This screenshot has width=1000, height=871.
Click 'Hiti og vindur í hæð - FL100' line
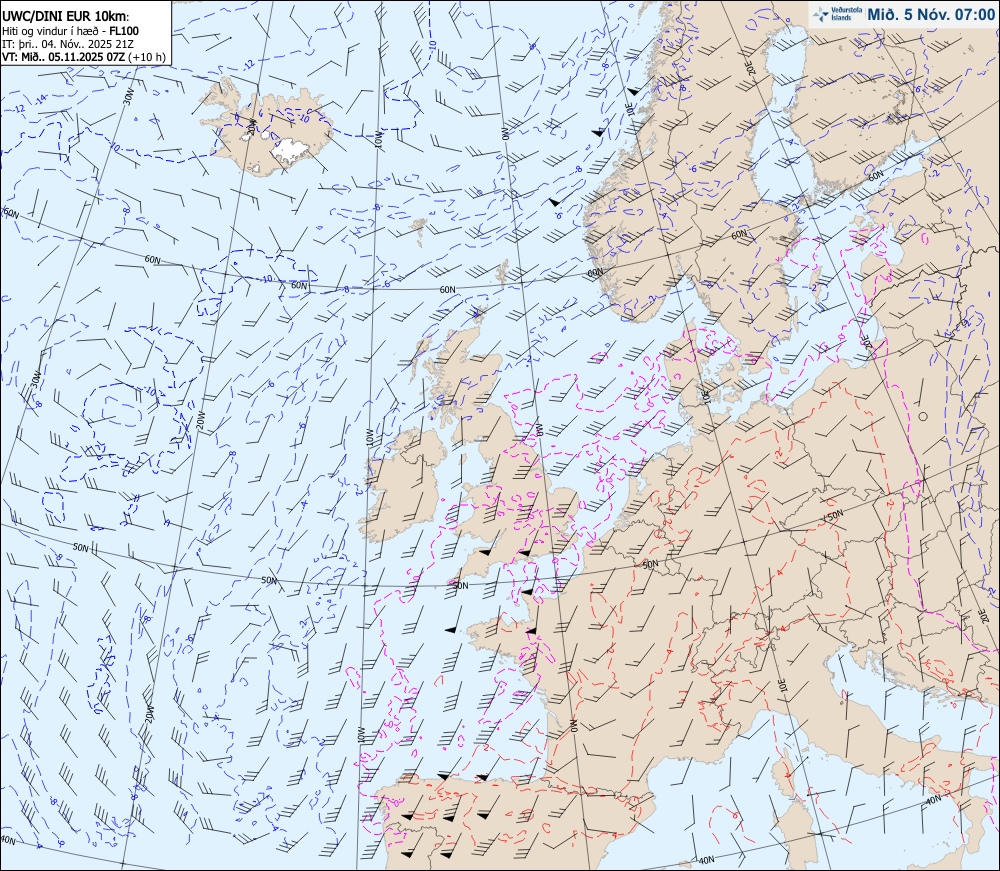71,31
